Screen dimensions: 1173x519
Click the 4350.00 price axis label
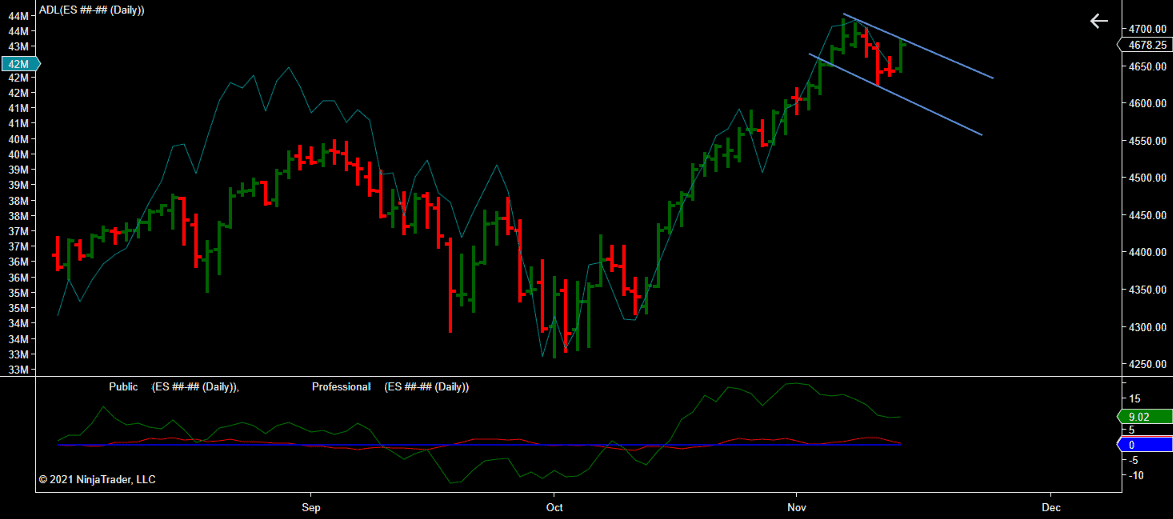1148,290
